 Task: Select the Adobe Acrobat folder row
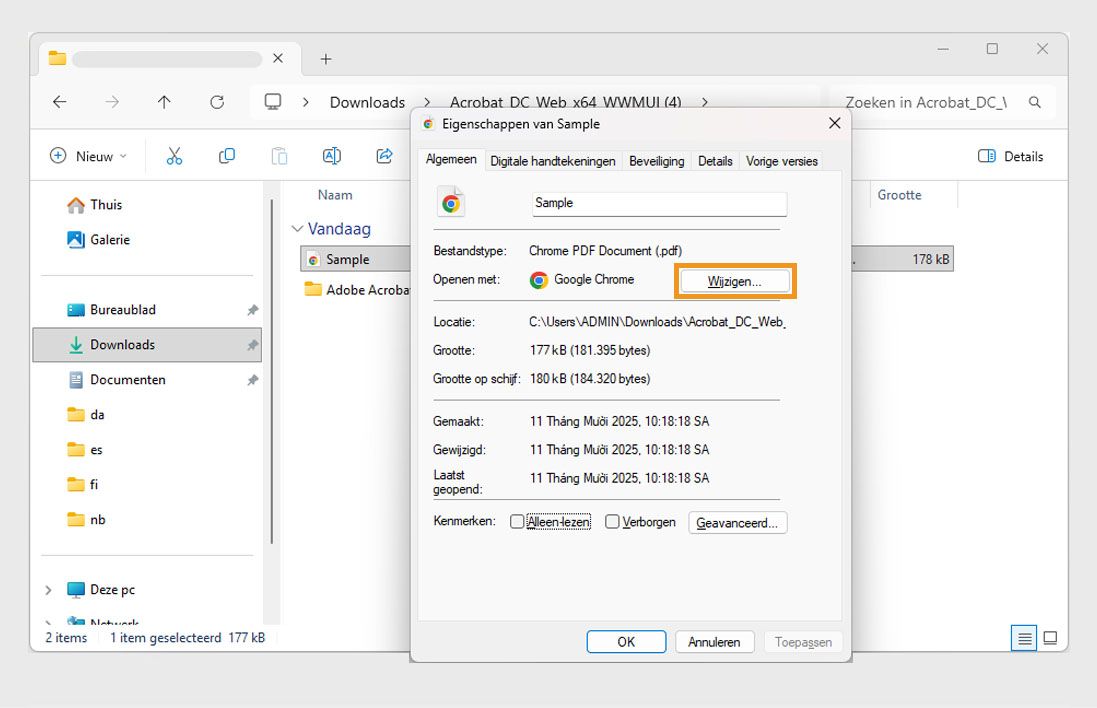pos(357,290)
